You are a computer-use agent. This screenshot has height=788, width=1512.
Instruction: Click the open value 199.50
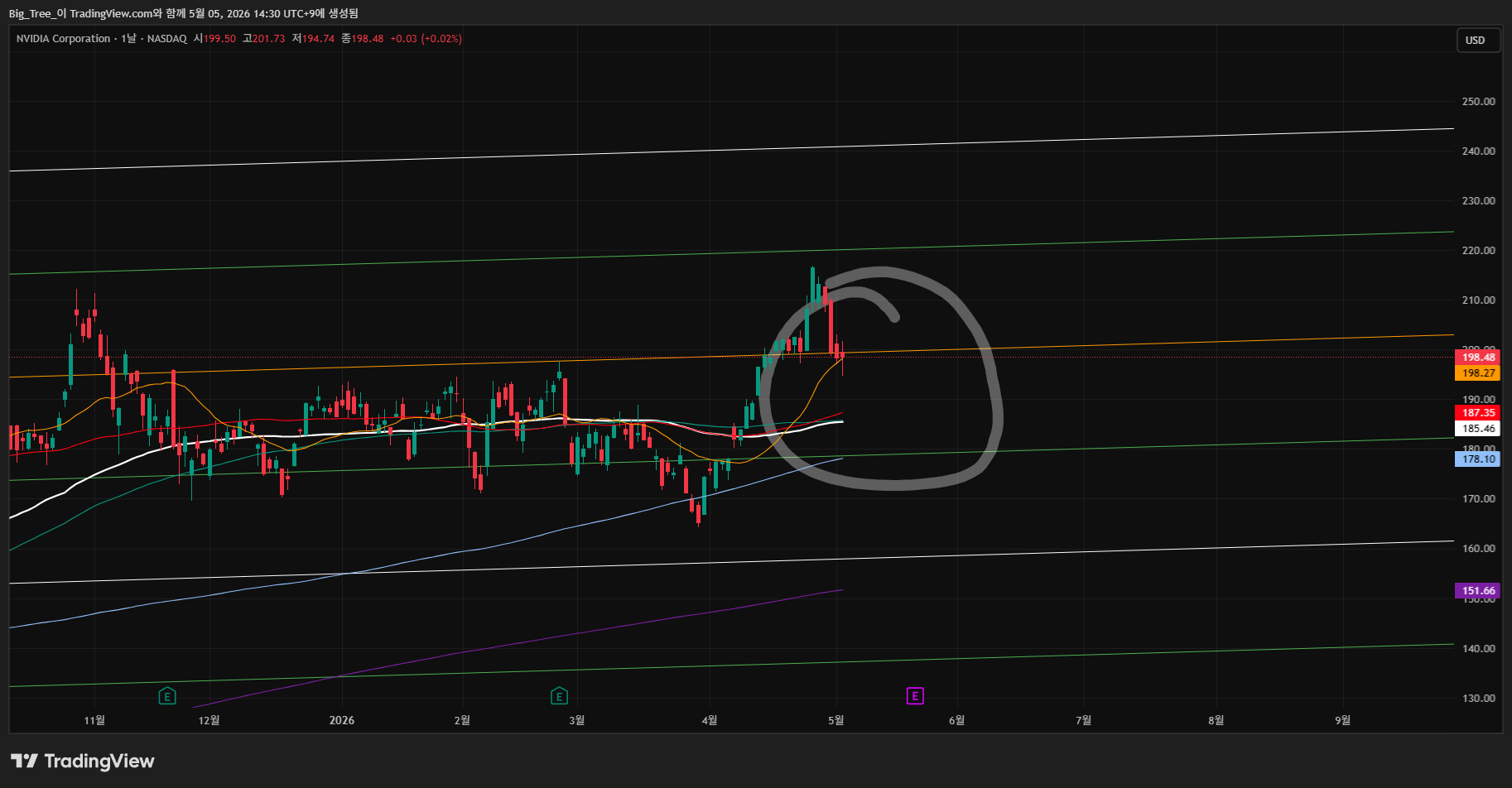pyautogui.click(x=219, y=39)
